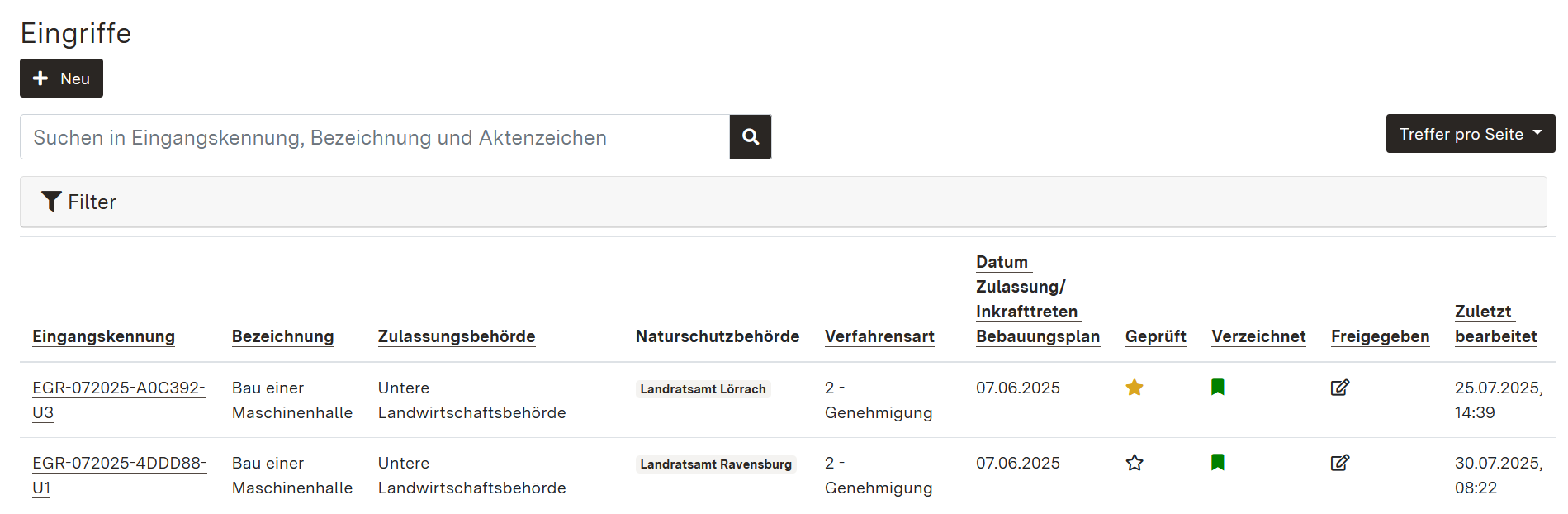Image resolution: width=1568 pixels, height=514 pixels.
Task: Open entry EGR-072025-4DDD88-U1
Action: 119,464
